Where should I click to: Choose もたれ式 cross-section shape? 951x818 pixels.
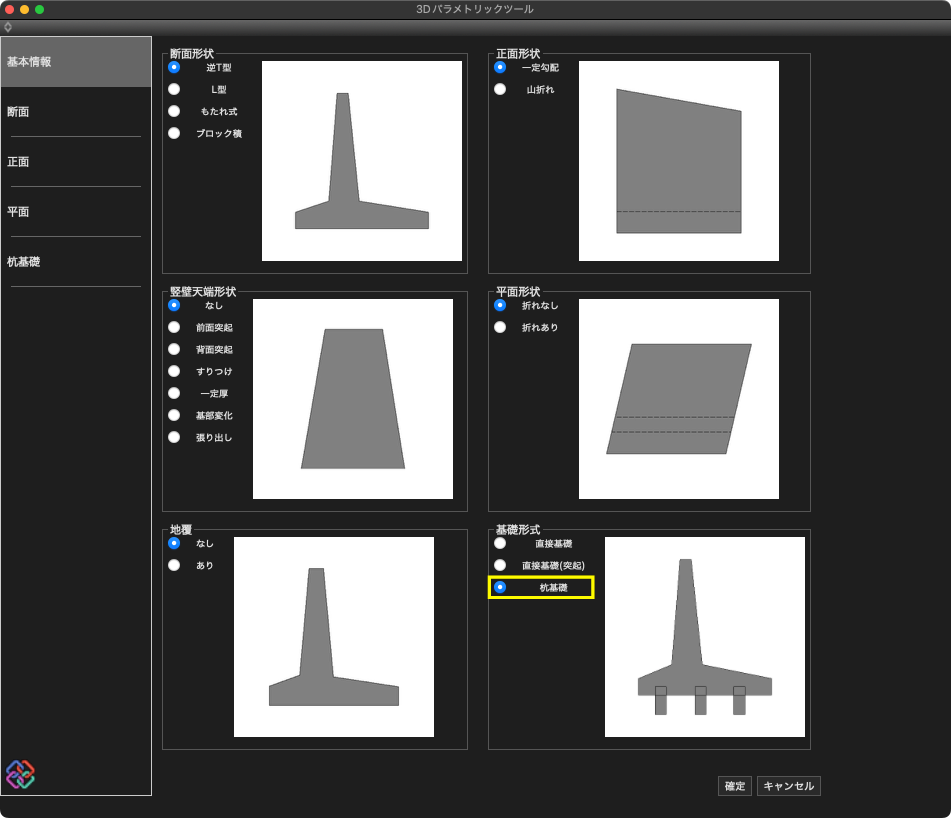point(174,111)
